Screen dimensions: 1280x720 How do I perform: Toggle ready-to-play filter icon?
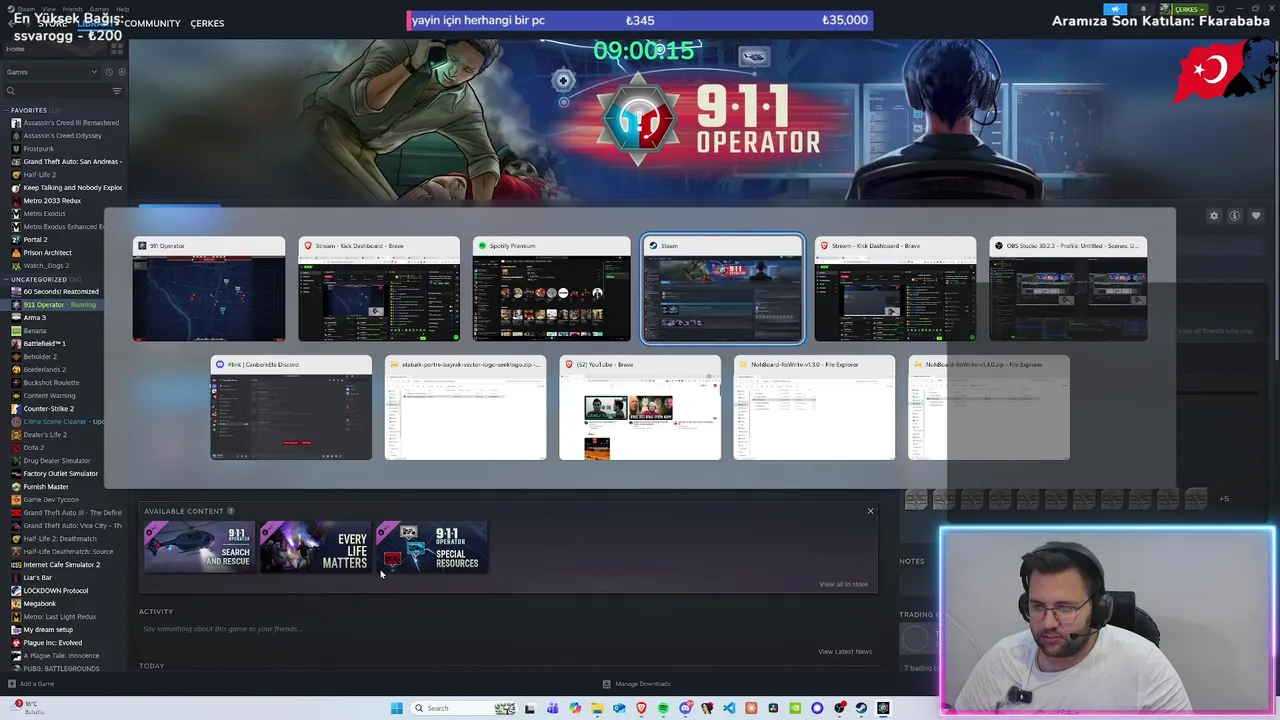[x=121, y=72]
